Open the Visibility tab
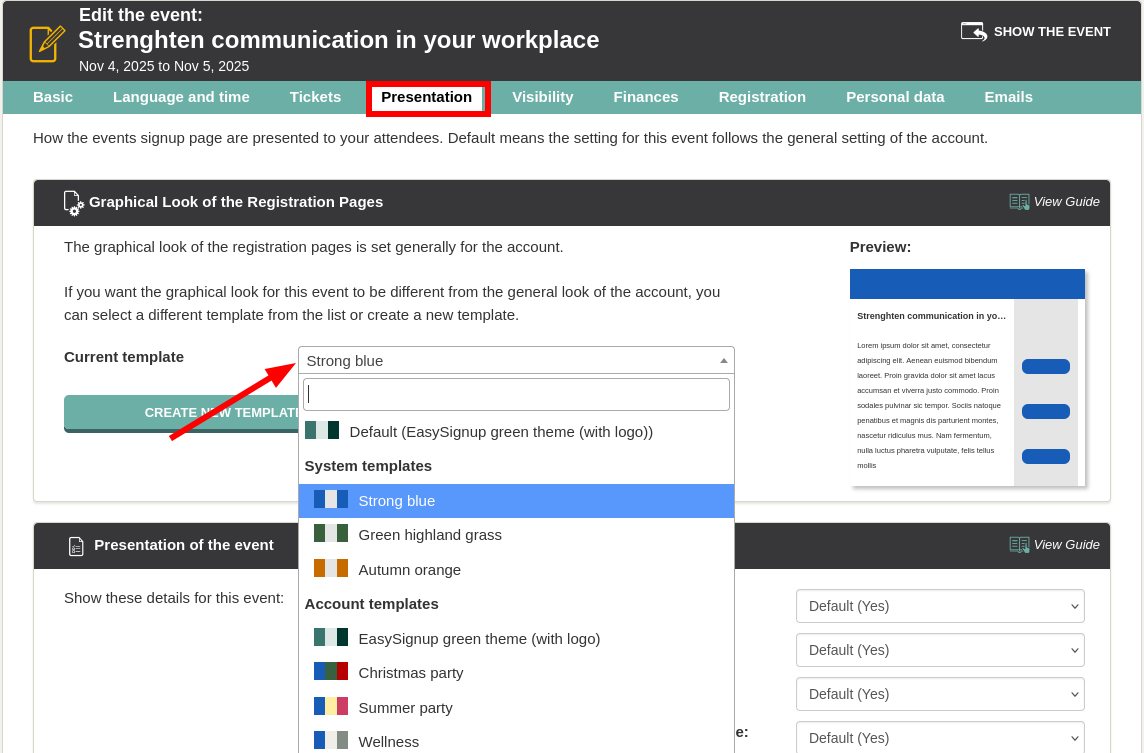The image size is (1144, 753). [542, 97]
